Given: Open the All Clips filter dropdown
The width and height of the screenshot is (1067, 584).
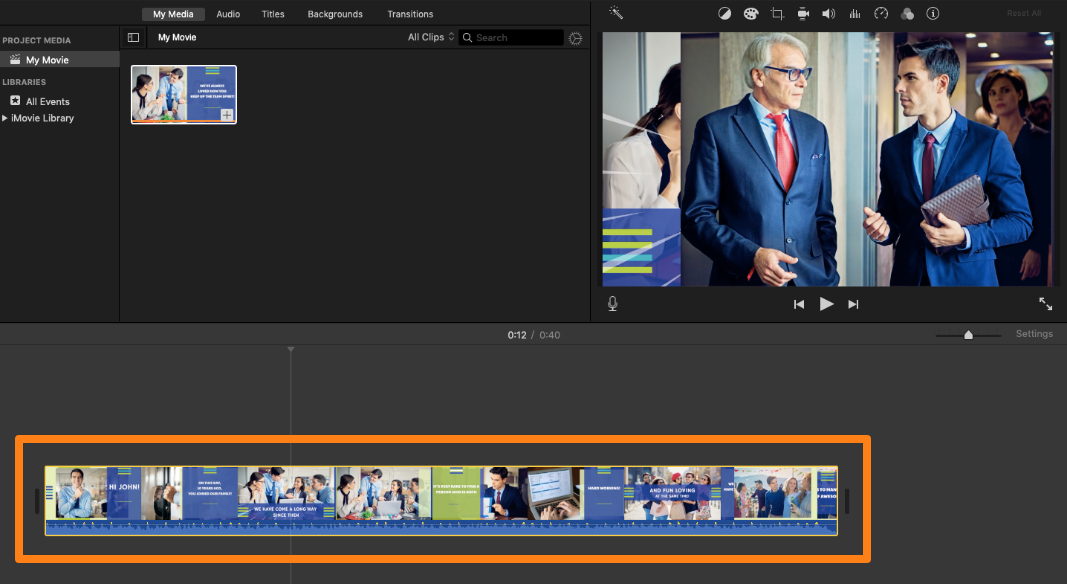Looking at the screenshot, I should pyautogui.click(x=429, y=37).
